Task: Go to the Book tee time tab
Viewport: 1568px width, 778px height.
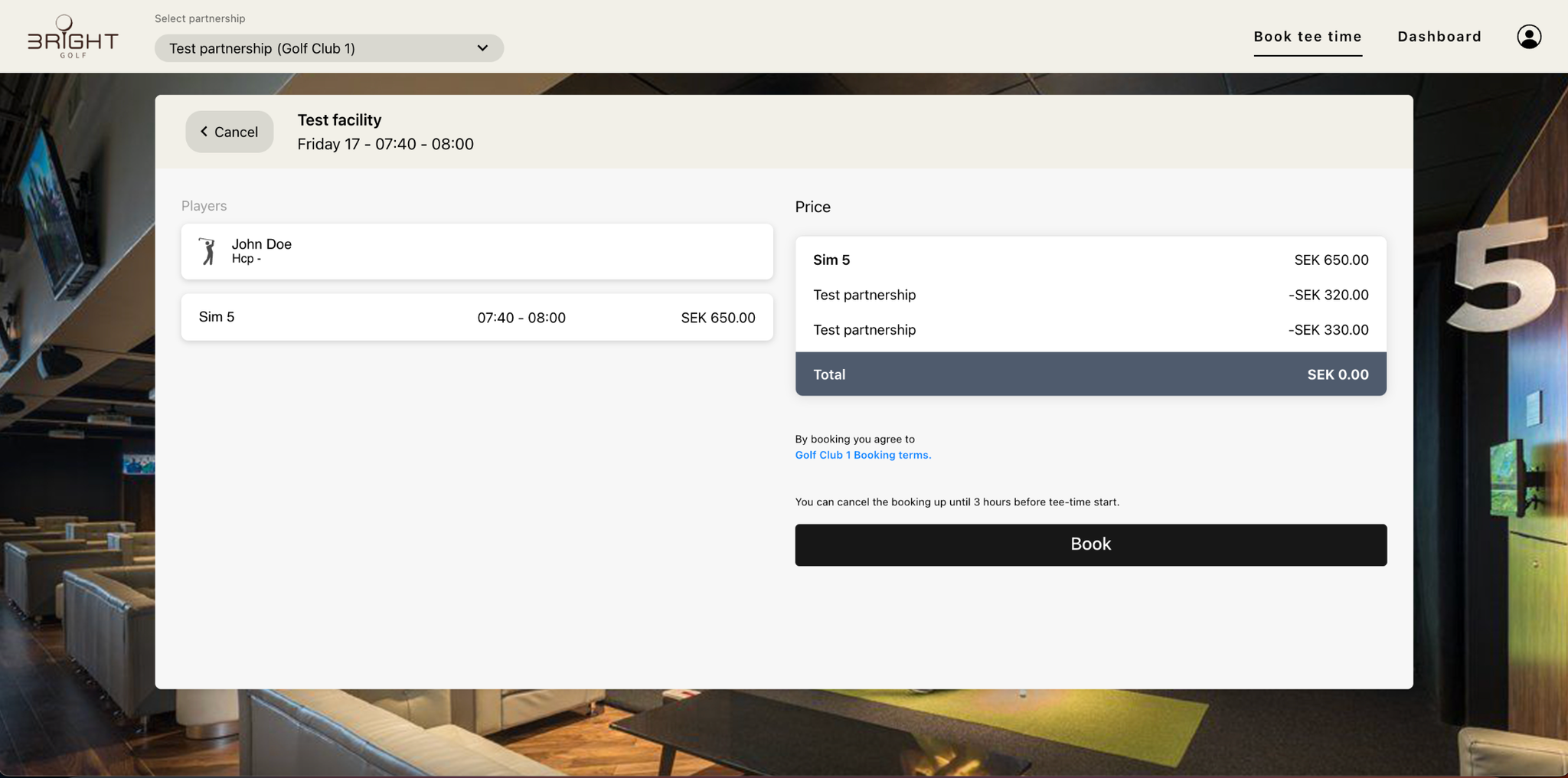Action: point(1308,37)
